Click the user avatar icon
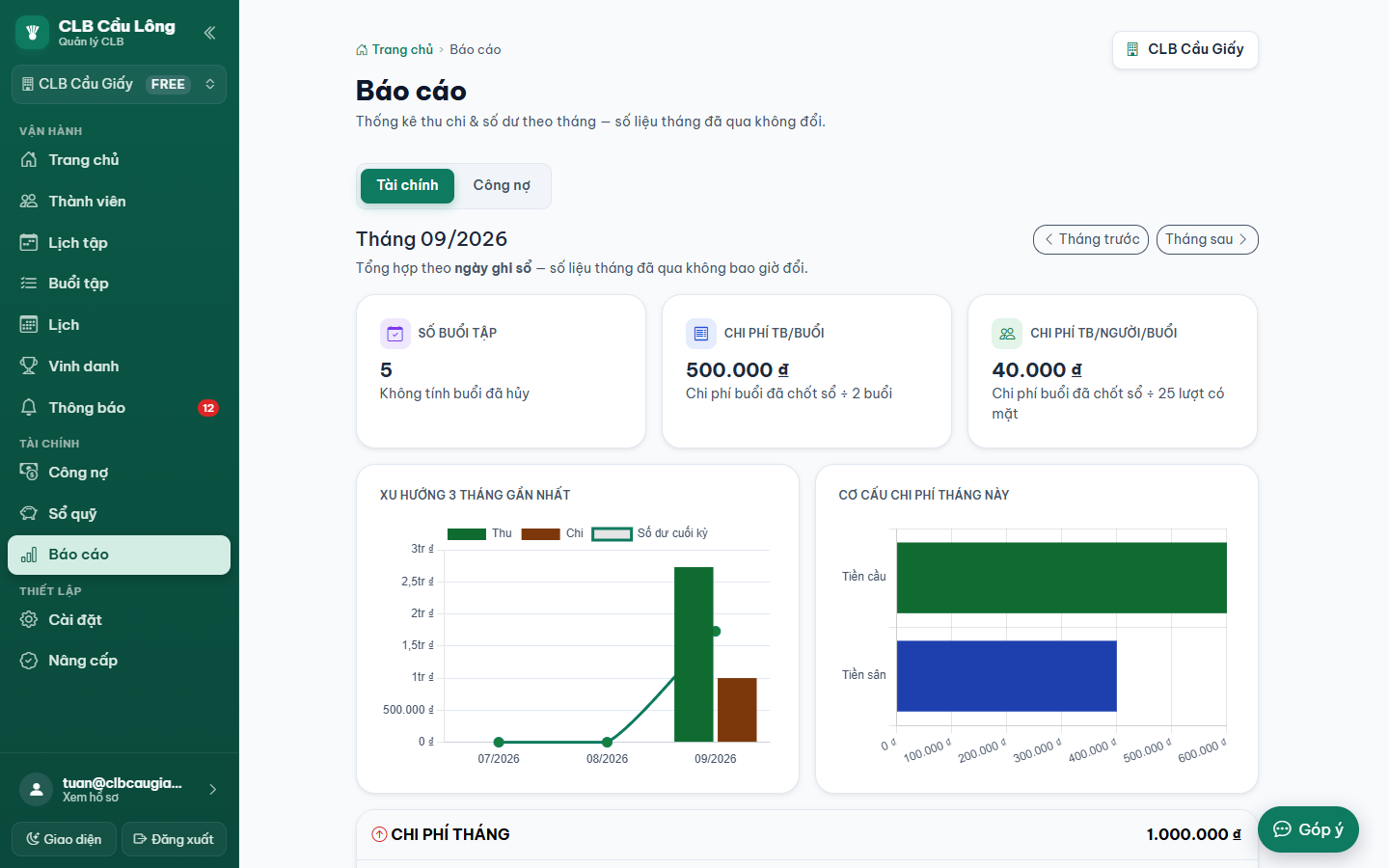The width and height of the screenshot is (1389, 868). (x=36, y=790)
